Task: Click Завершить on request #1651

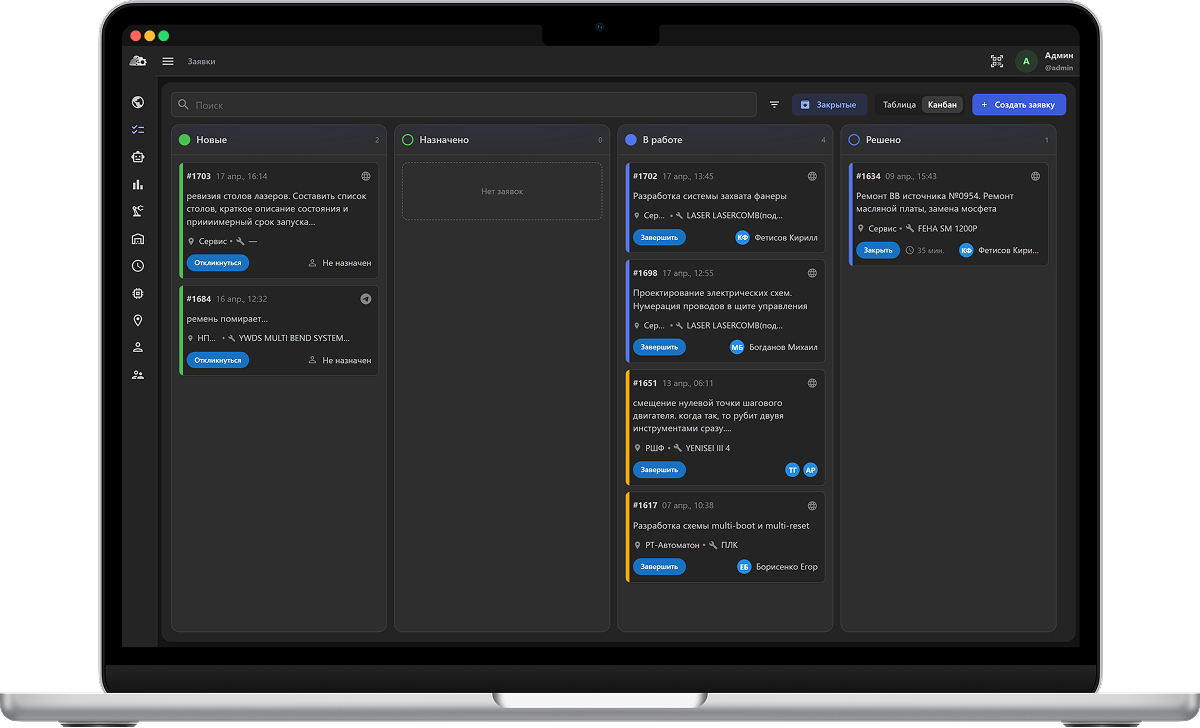Action: [x=659, y=469]
